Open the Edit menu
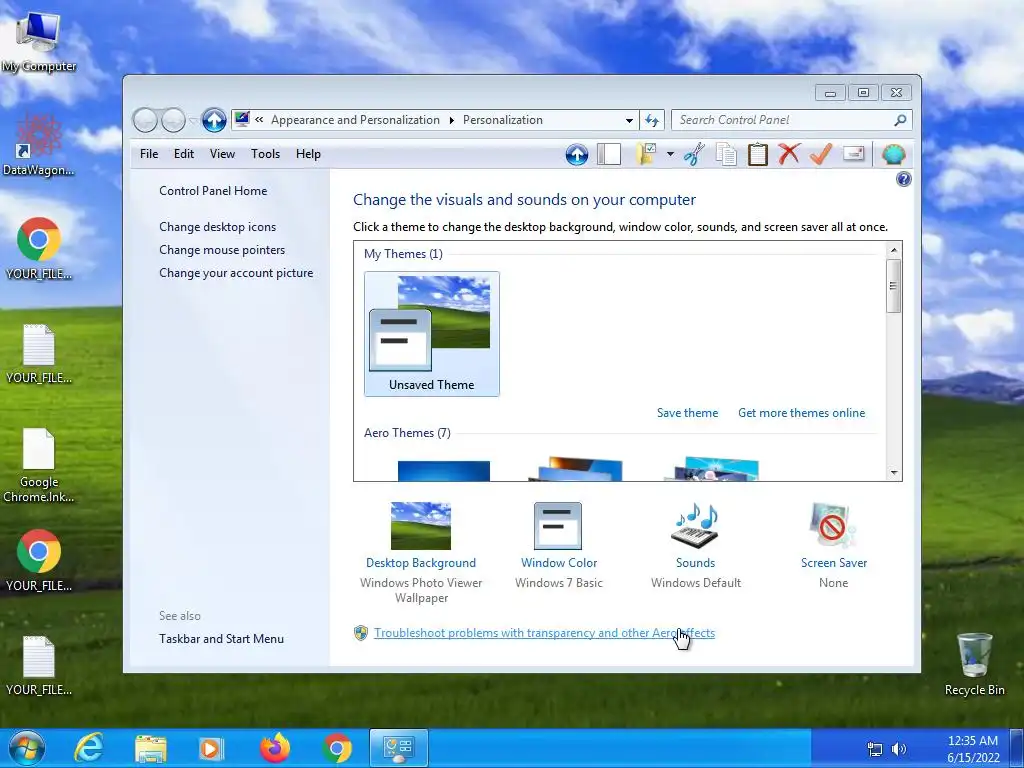Image resolution: width=1024 pixels, height=768 pixels. pyautogui.click(x=184, y=154)
